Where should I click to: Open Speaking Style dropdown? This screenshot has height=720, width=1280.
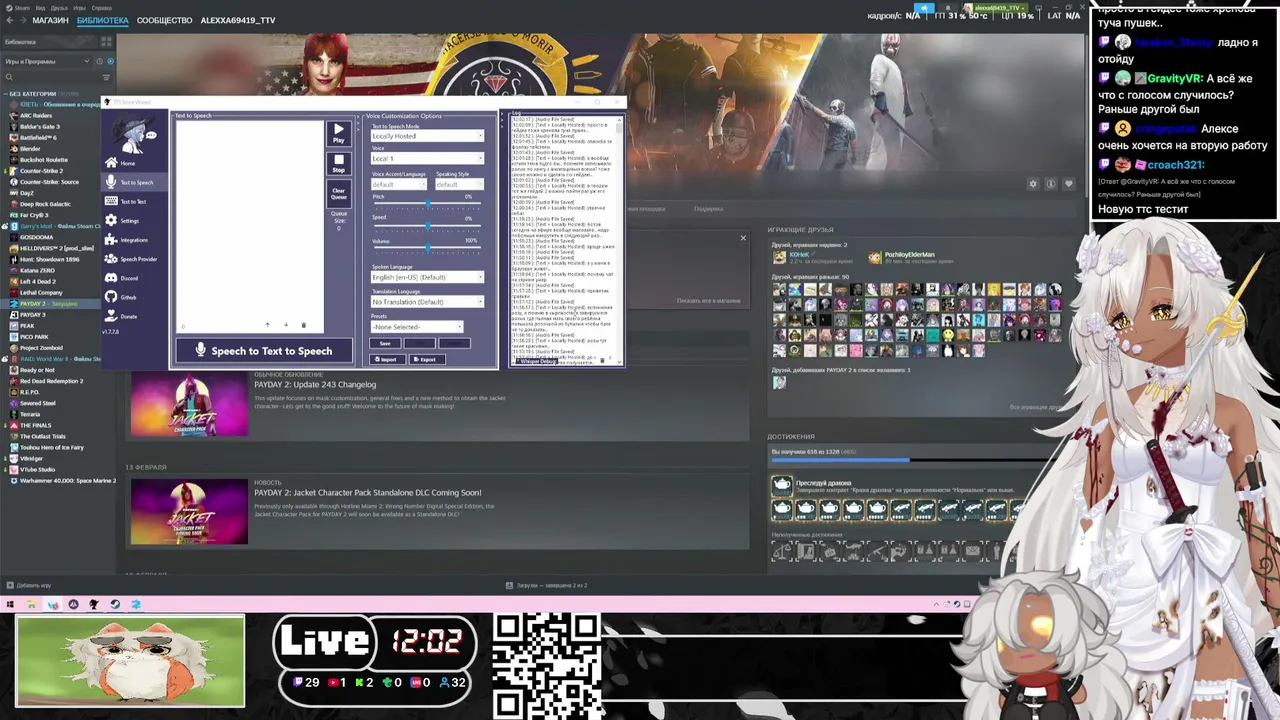pyautogui.click(x=460, y=184)
